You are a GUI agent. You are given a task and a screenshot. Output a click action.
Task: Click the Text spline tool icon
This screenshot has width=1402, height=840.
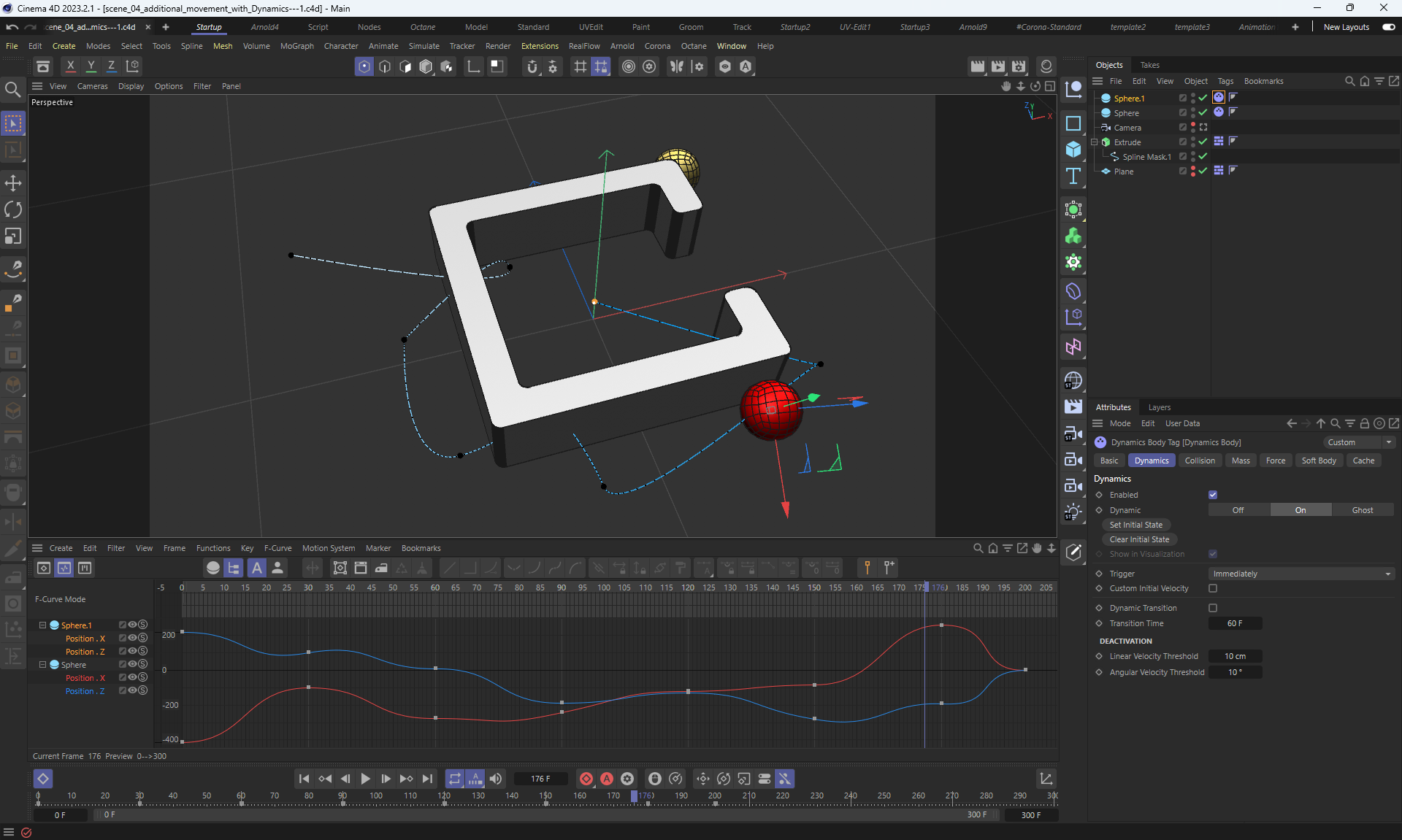click(x=1073, y=176)
